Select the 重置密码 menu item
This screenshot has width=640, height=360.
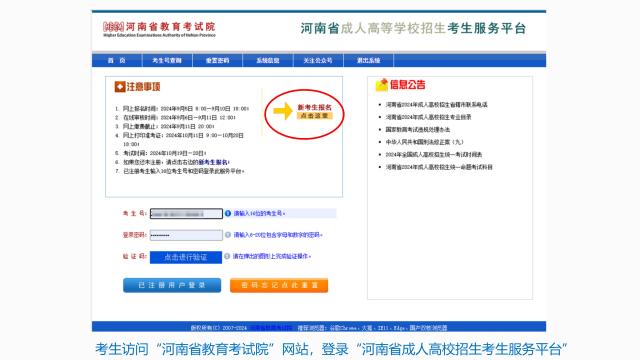[x=217, y=60]
